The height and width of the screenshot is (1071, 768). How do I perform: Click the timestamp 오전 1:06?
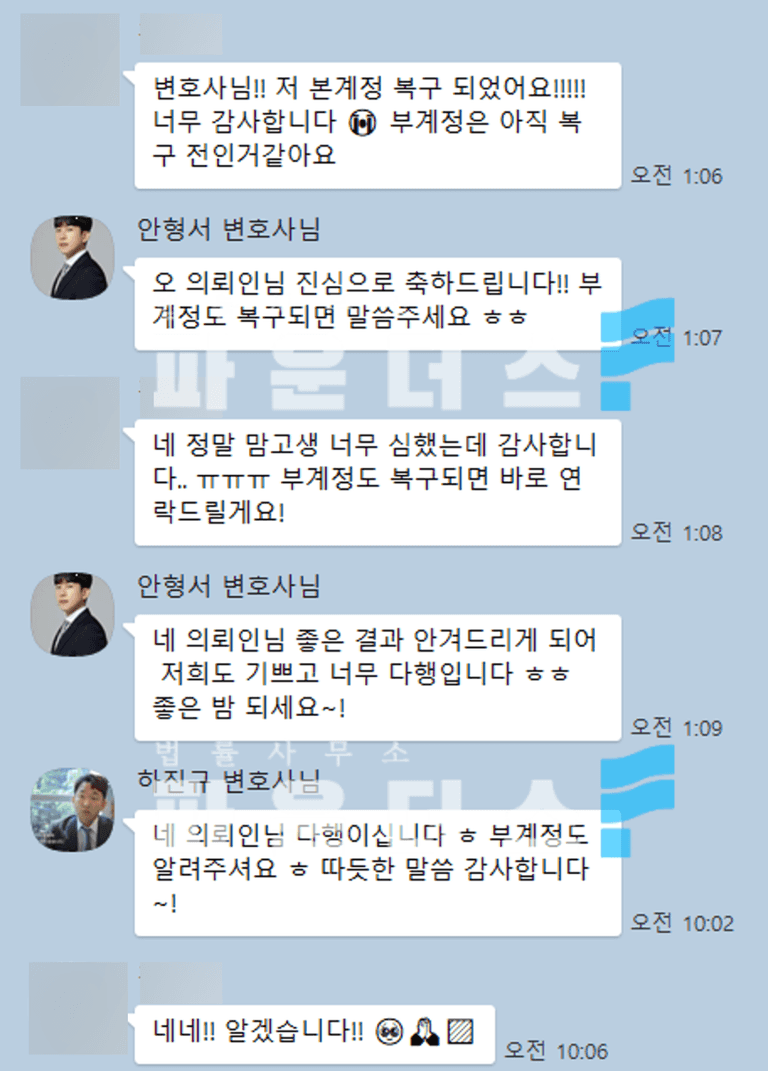[676, 176]
